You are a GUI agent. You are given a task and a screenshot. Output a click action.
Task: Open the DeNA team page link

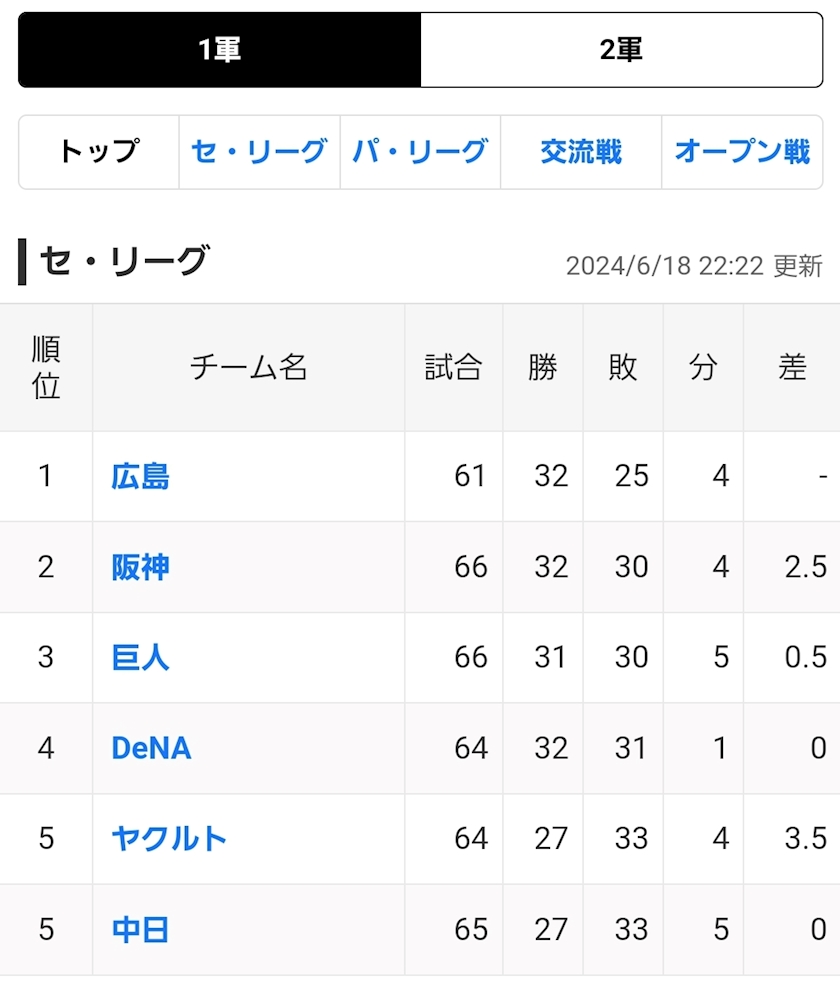[151, 748]
